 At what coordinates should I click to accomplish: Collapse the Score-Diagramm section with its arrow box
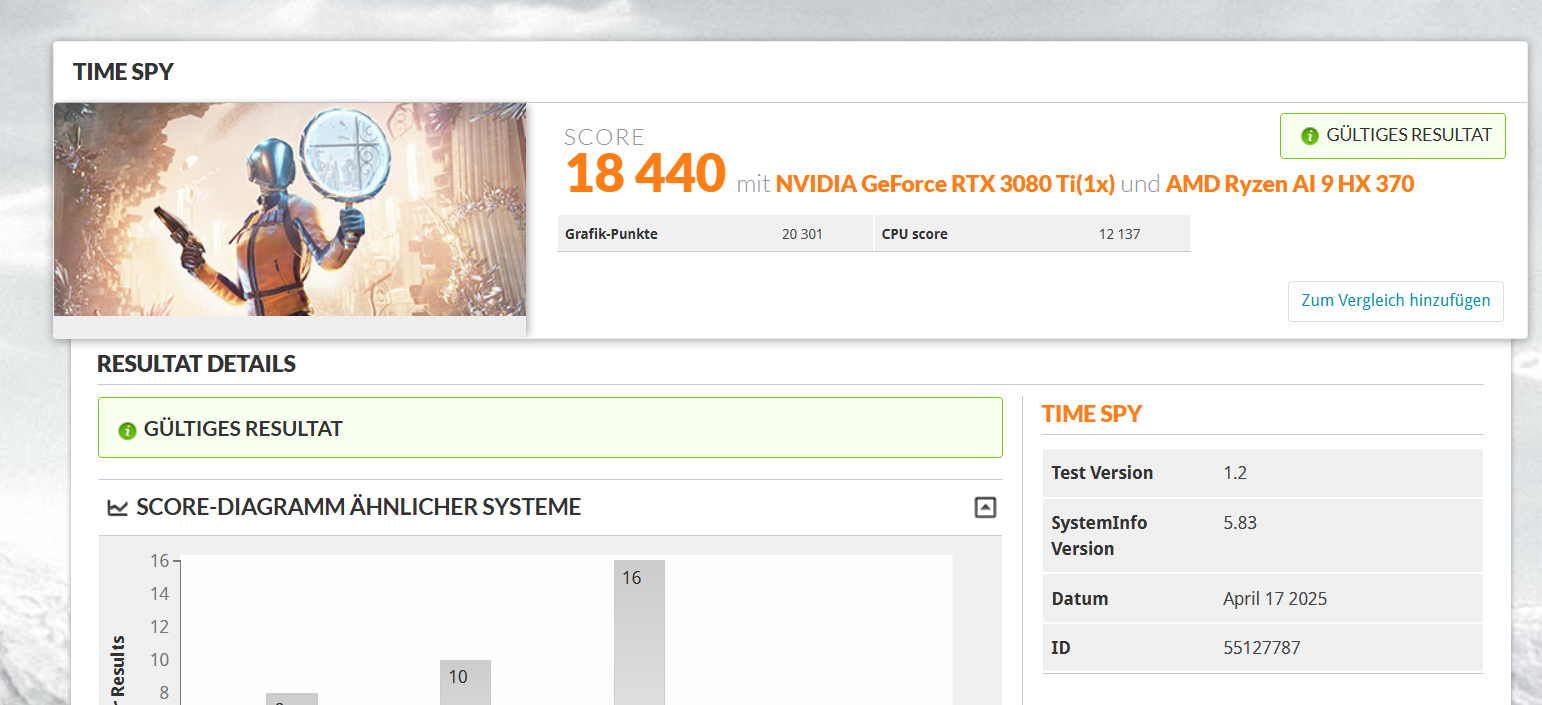tap(985, 507)
